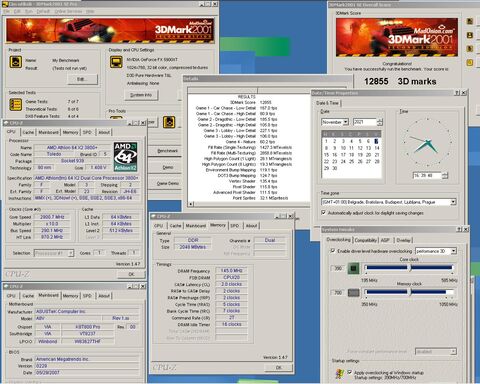Click OK in the CPU-Z processor window

point(131,274)
